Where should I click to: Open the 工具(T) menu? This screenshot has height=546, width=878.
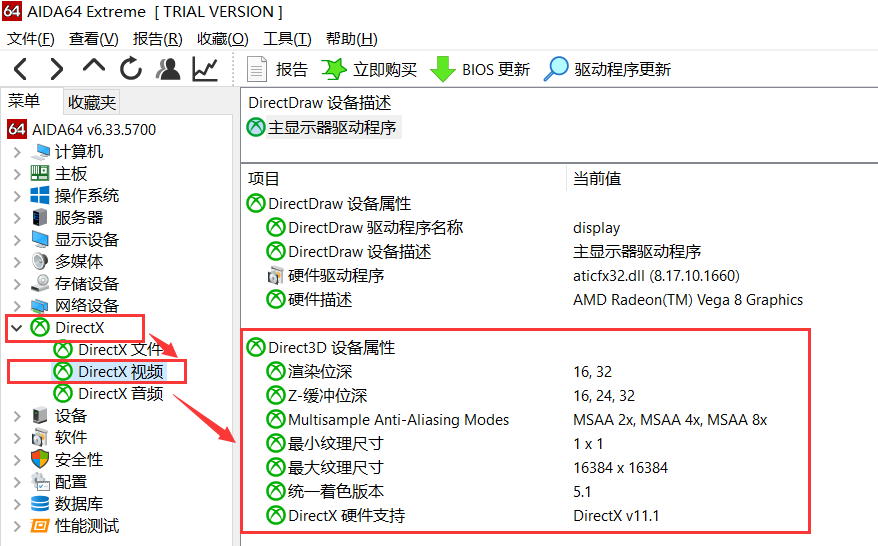(287, 39)
